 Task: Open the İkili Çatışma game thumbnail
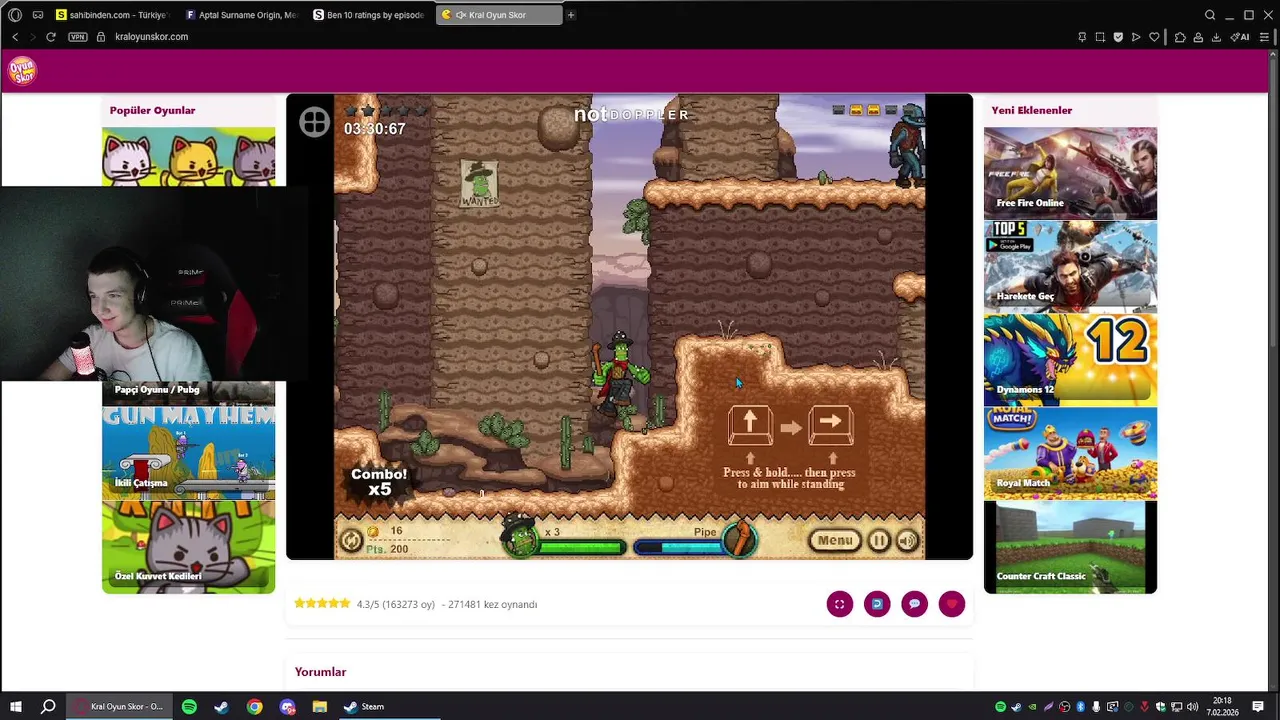[x=188, y=453]
